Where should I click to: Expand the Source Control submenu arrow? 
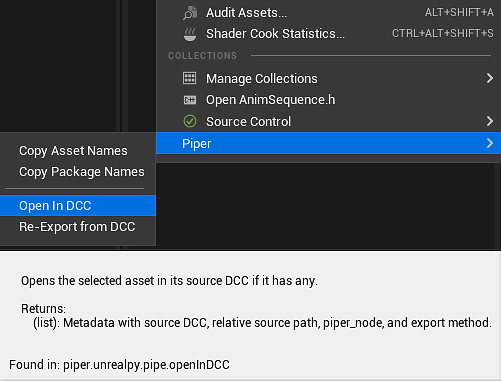[489, 121]
